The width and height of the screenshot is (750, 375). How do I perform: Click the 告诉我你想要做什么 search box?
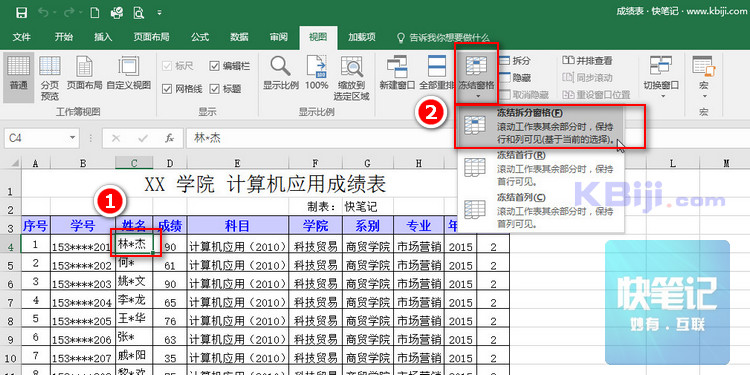click(442, 37)
